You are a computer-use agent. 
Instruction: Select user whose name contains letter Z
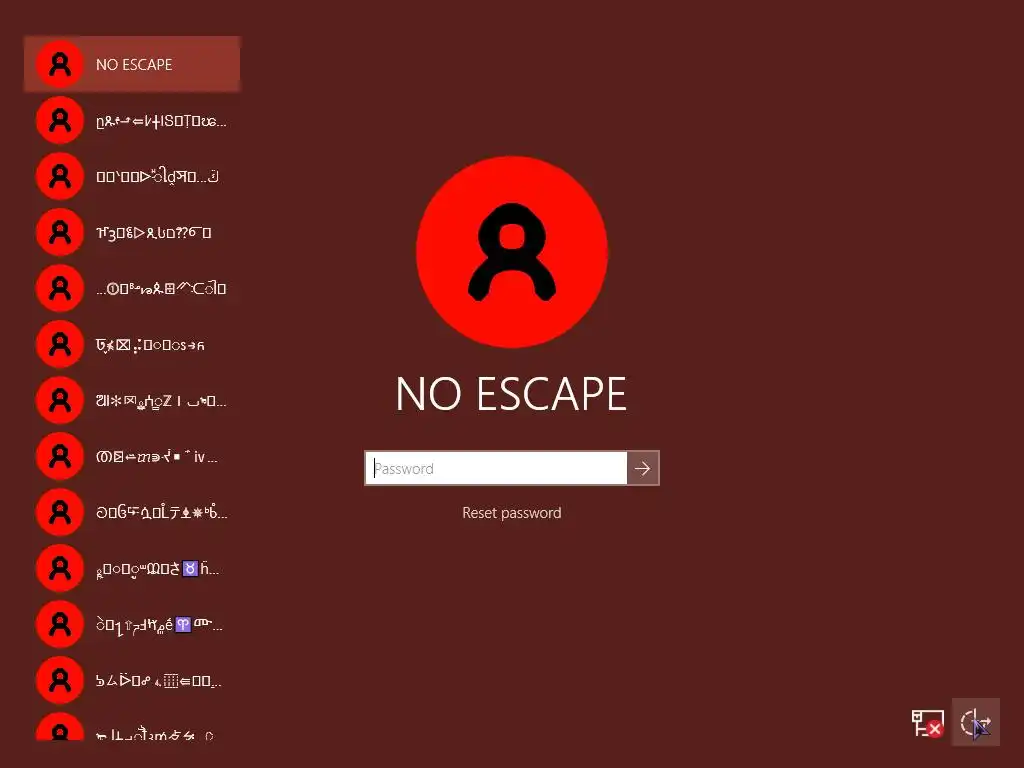click(132, 400)
